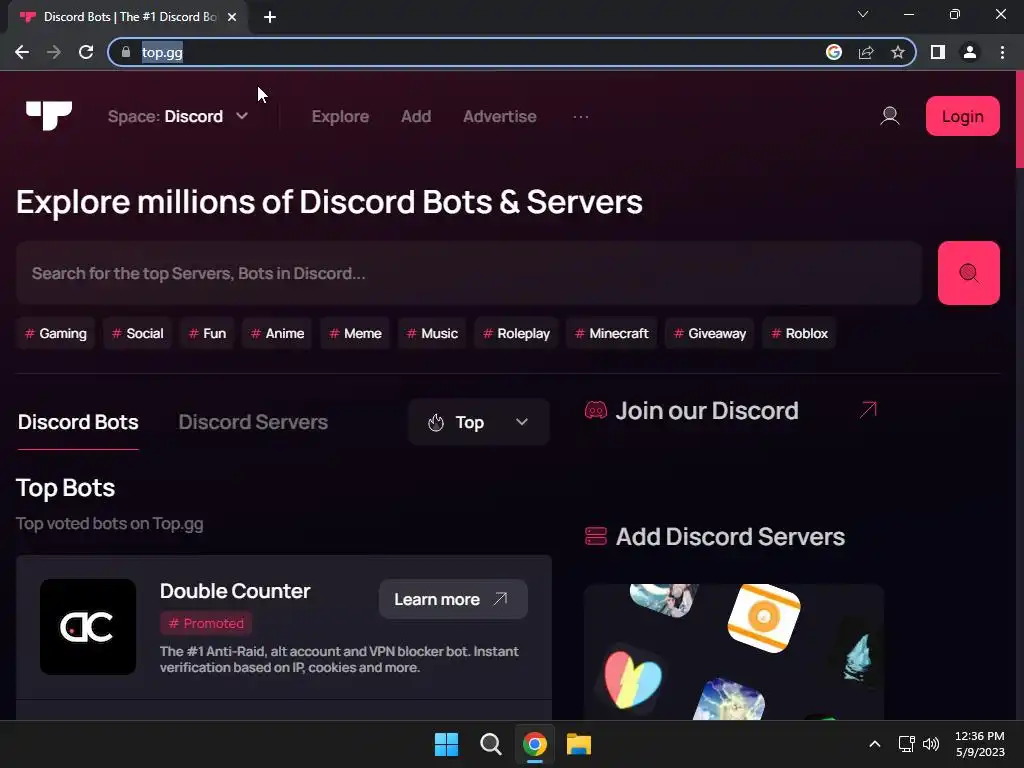The width and height of the screenshot is (1024, 768).
Task: Select the Giveaway tag
Action: (x=709, y=333)
